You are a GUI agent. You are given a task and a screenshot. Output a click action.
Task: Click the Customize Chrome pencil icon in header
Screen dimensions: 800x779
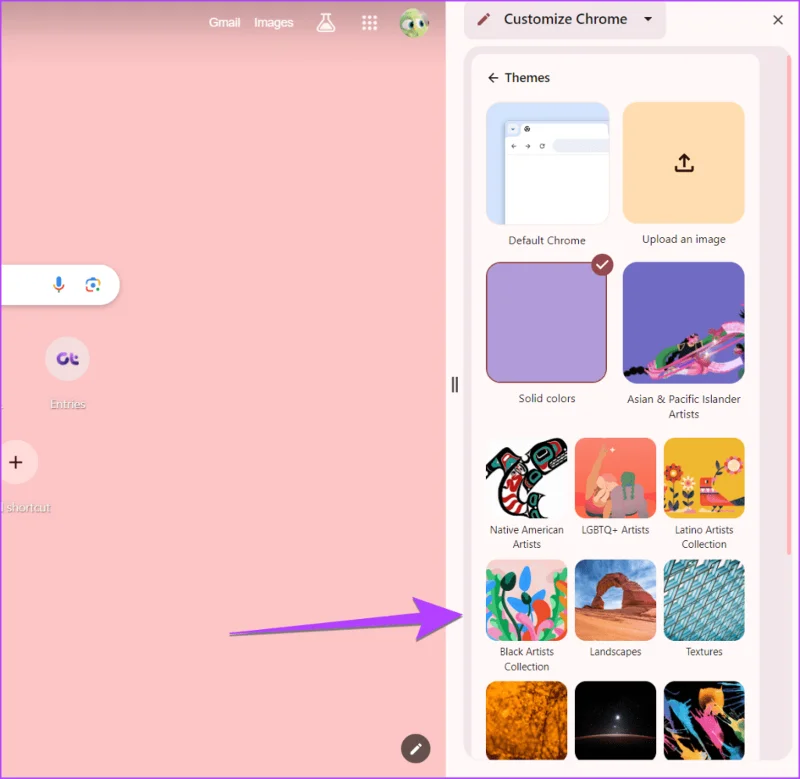coord(483,19)
